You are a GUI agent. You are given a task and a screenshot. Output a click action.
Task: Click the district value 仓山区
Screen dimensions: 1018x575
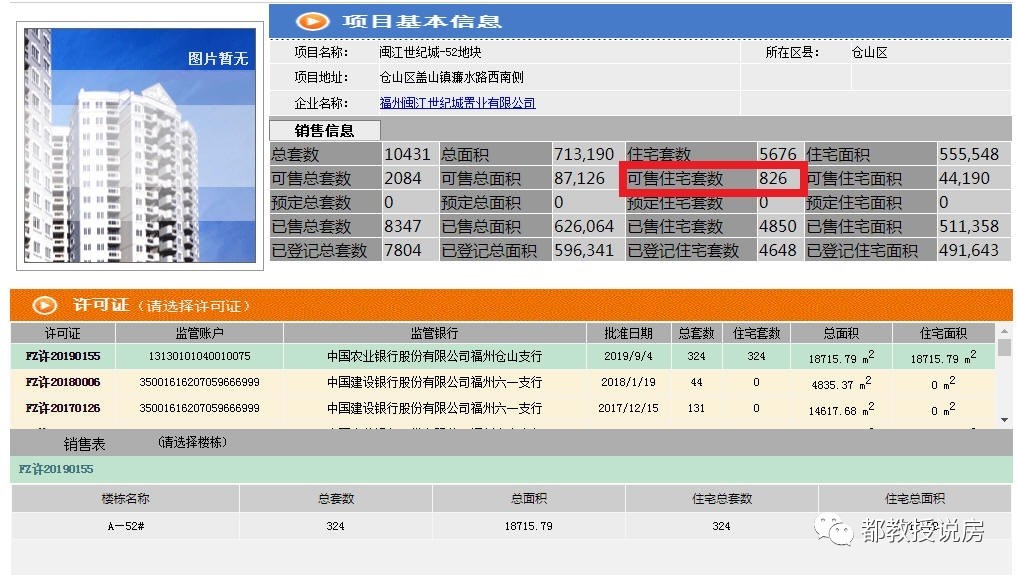coord(869,53)
